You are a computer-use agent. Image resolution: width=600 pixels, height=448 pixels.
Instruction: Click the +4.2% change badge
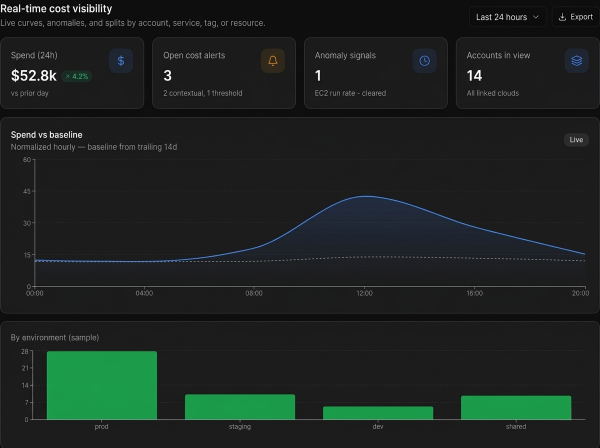click(76, 76)
